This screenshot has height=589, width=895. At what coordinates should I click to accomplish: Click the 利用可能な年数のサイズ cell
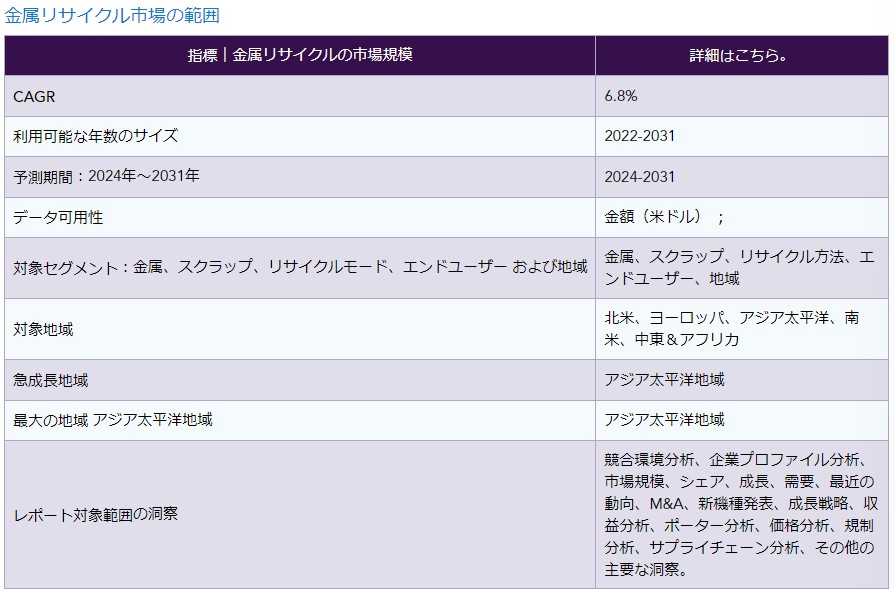point(300,136)
